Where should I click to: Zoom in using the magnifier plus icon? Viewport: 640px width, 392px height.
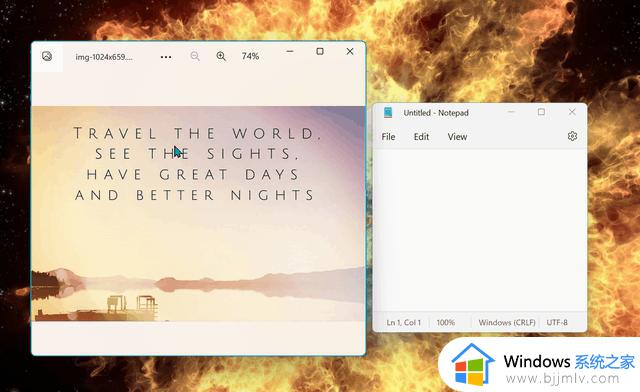click(x=221, y=56)
